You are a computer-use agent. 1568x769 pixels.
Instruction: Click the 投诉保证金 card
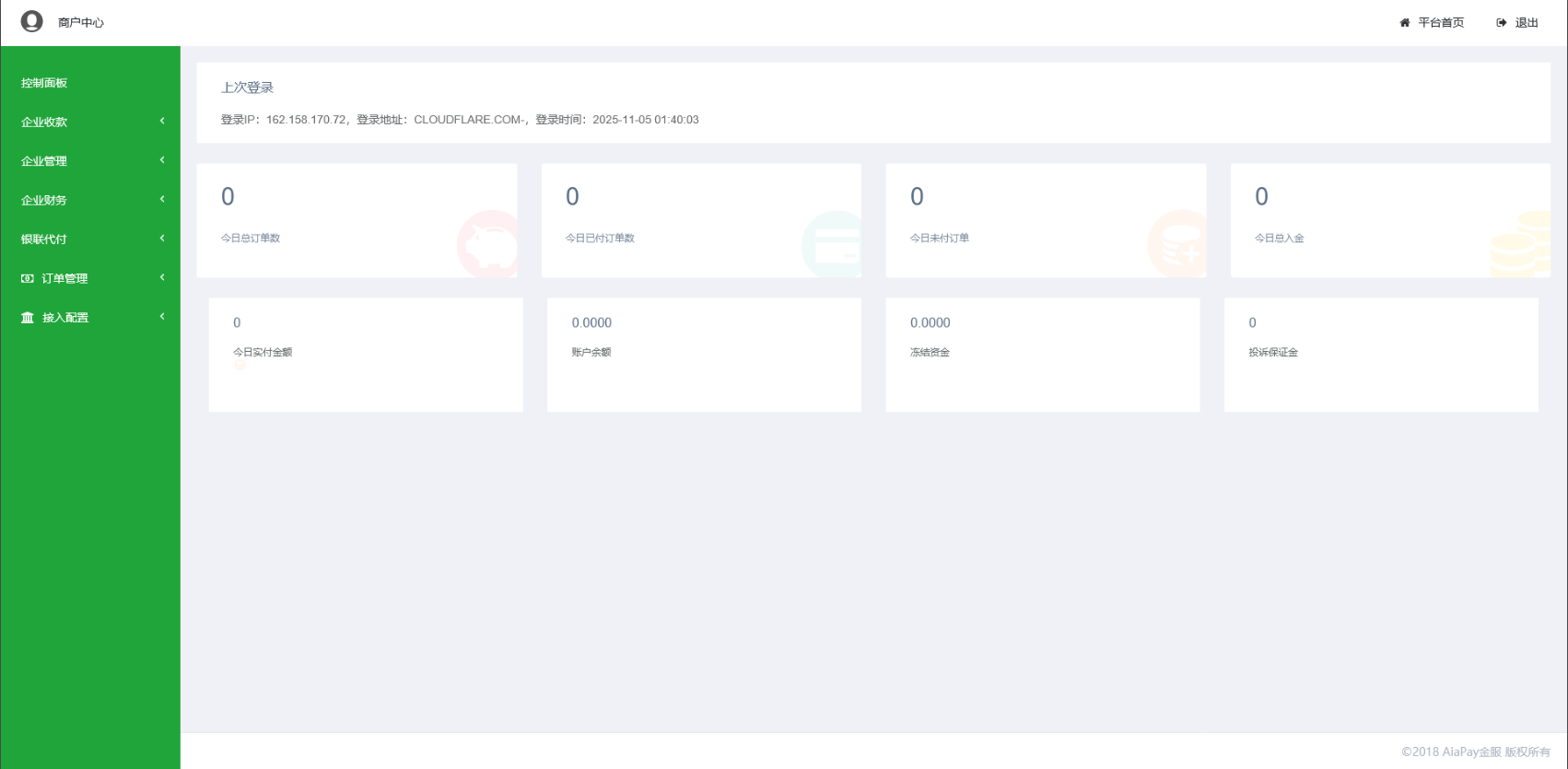tap(1380, 355)
